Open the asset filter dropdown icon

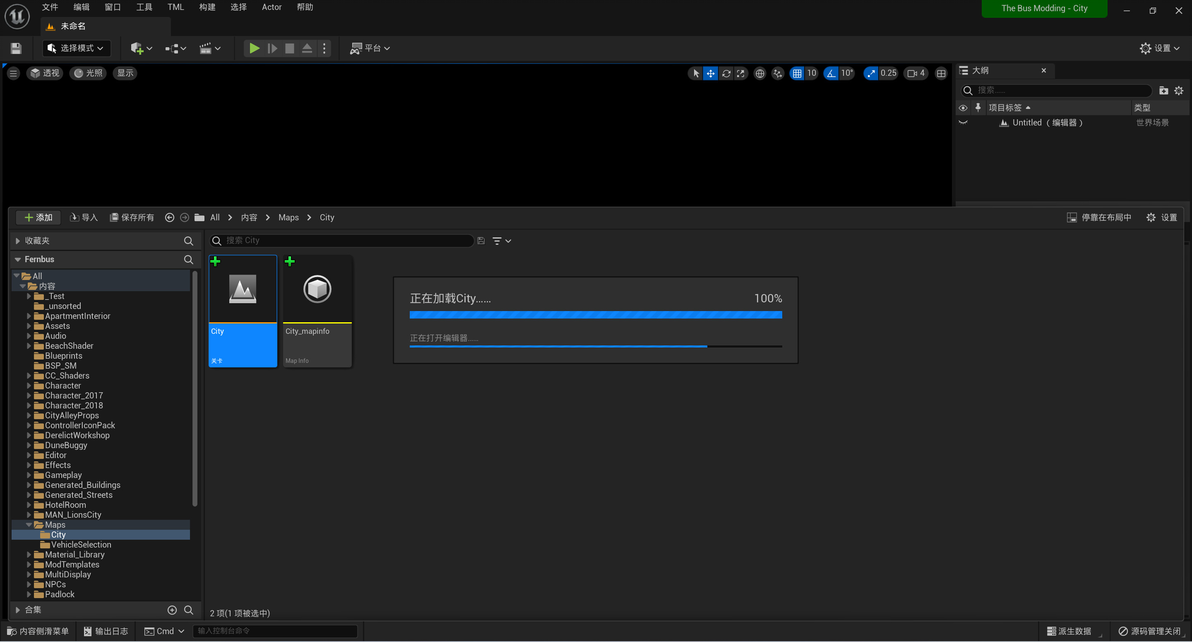point(501,241)
